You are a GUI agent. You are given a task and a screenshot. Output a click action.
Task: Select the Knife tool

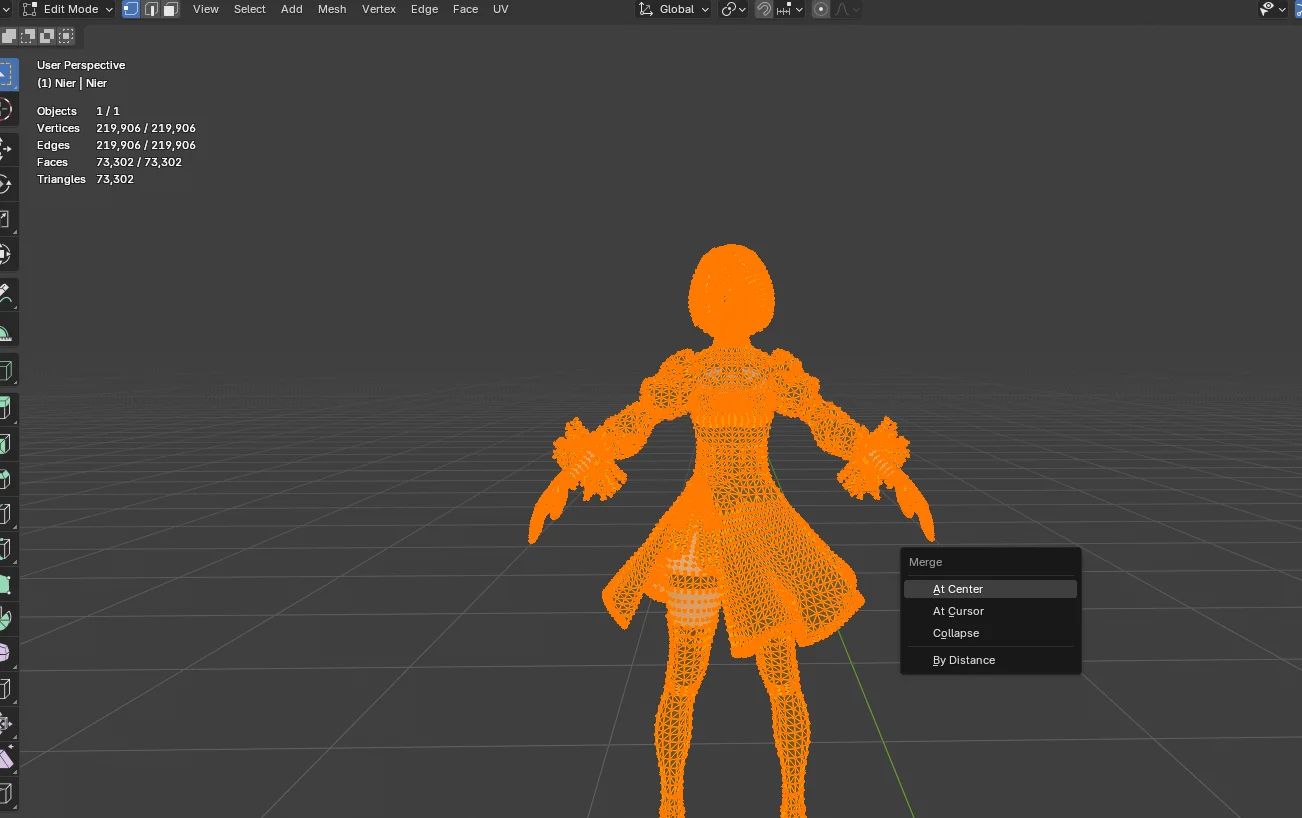click(7, 549)
